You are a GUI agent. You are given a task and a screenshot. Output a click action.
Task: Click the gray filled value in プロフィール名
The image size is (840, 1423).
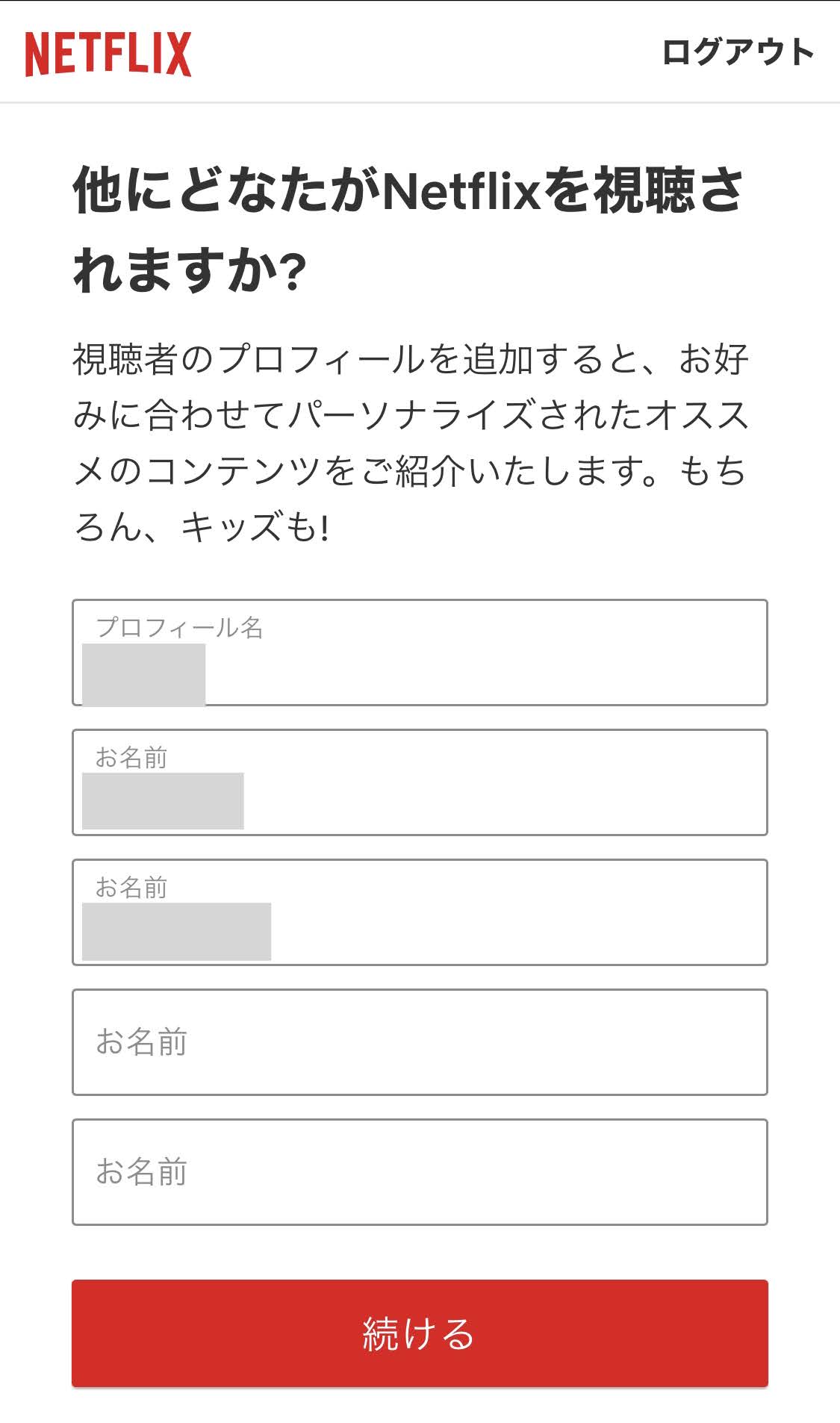[143, 674]
